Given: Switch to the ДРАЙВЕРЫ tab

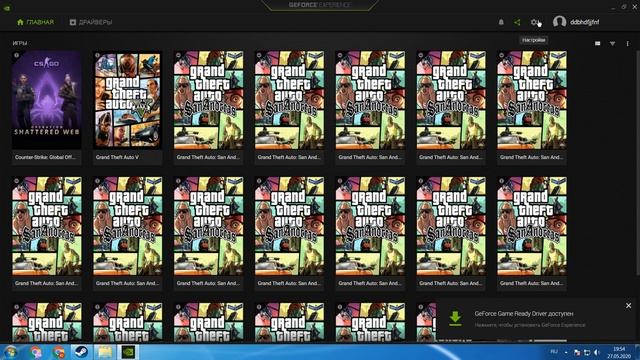Looking at the screenshot, I should [x=91, y=22].
